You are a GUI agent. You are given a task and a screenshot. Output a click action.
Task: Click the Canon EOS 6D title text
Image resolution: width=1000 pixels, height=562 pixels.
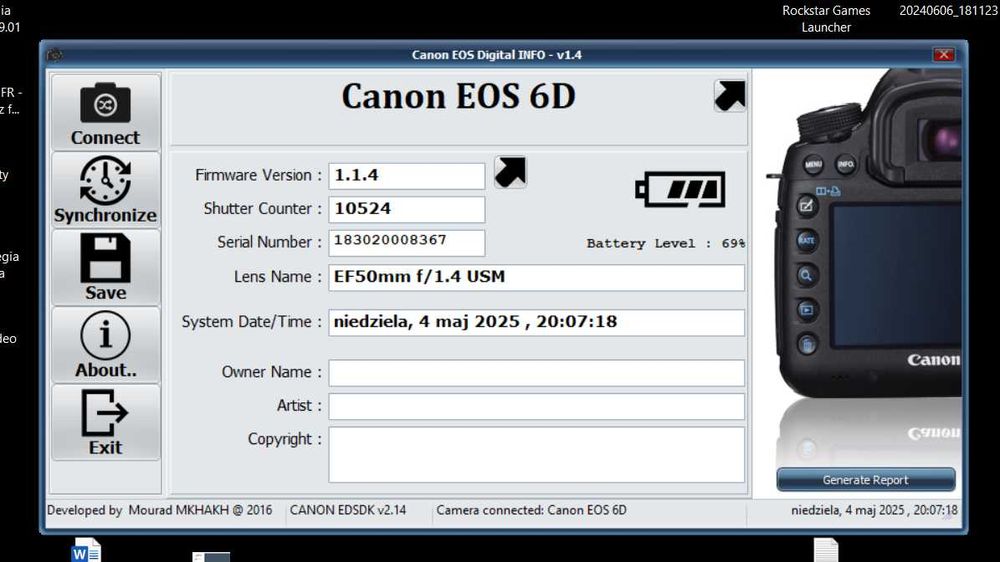click(459, 96)
